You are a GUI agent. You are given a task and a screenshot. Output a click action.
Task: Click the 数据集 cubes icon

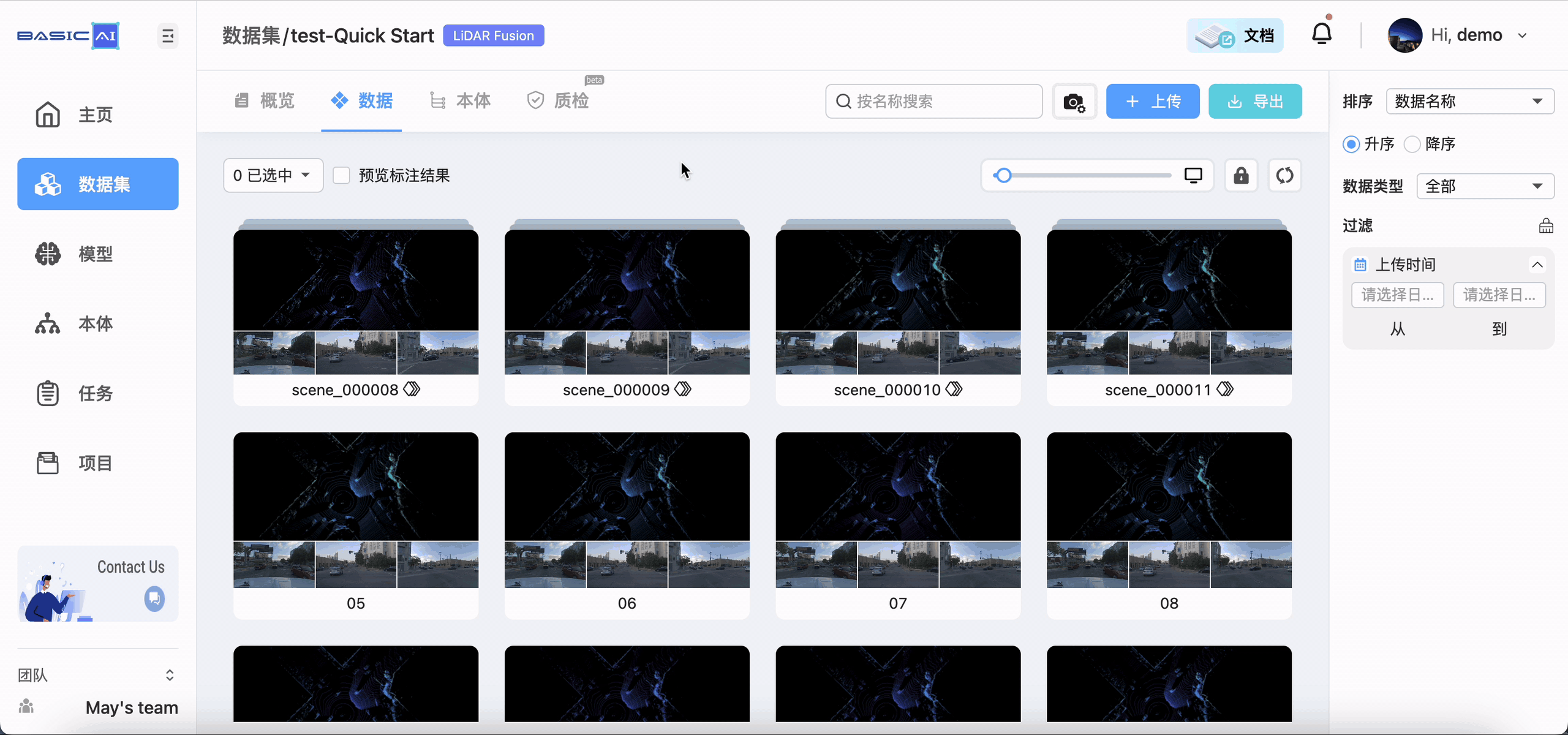tap(48, 184)
